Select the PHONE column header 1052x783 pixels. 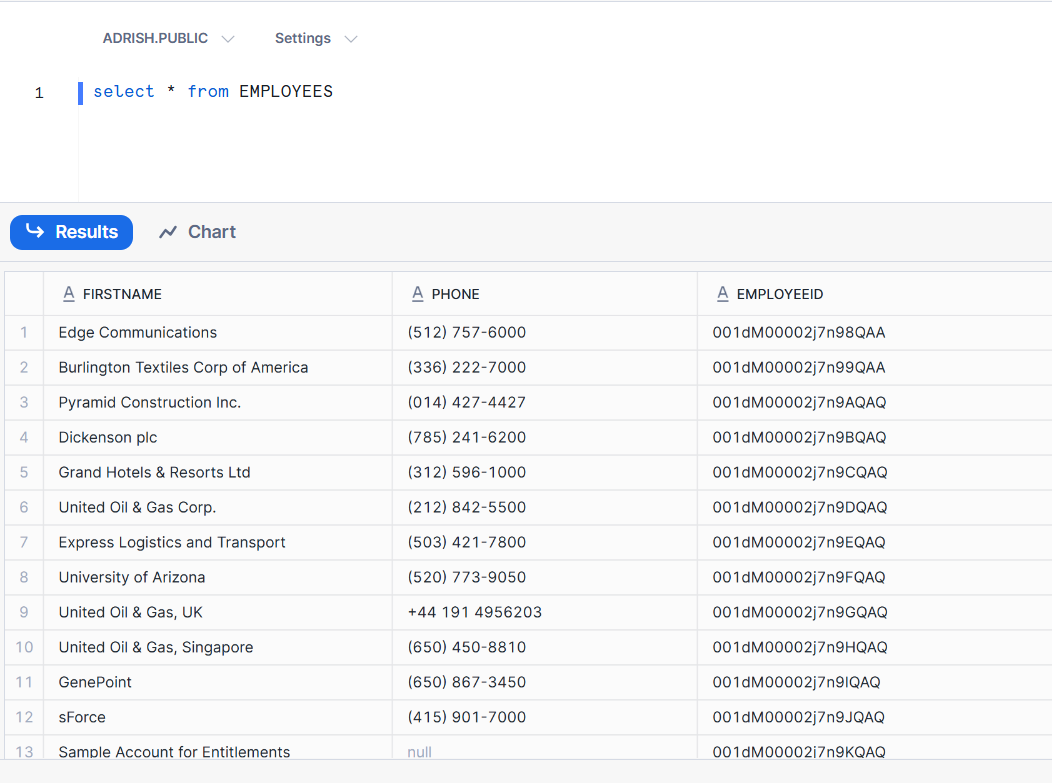pos(455,294)
